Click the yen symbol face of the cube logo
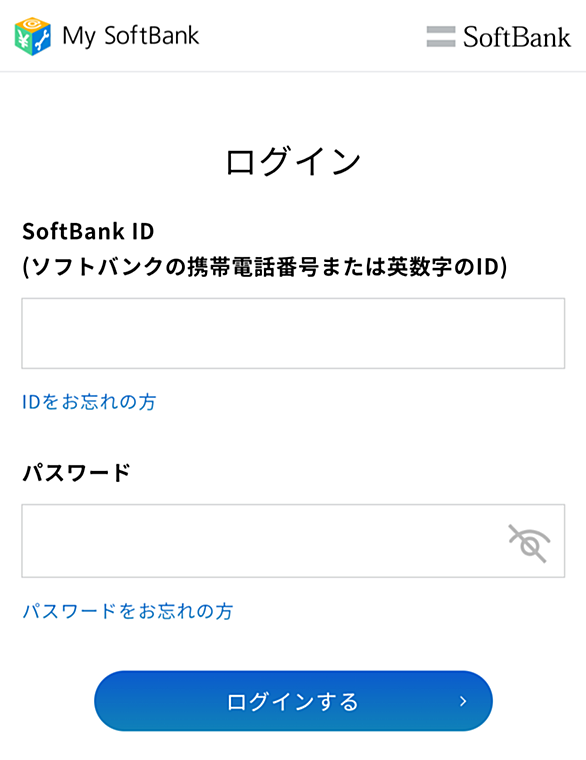This screenshot has height=760, width=586. (23, 41)
